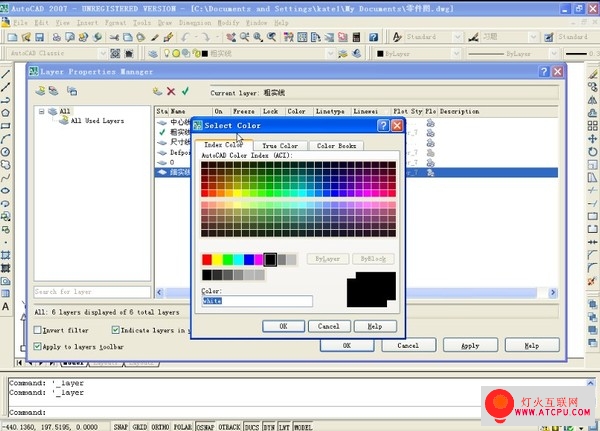The height and width of the screenshot is (431, 600).
Task: Select the Multiline Text A tool
Action: coord(5,307)
